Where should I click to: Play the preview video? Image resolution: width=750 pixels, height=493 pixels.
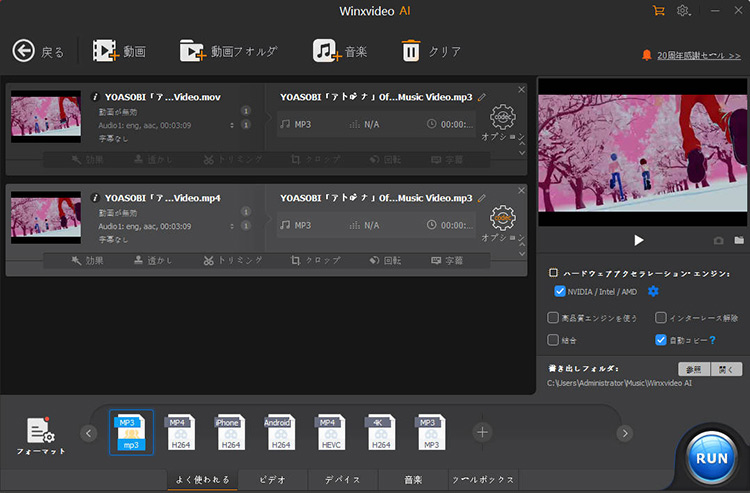point(639,240)
